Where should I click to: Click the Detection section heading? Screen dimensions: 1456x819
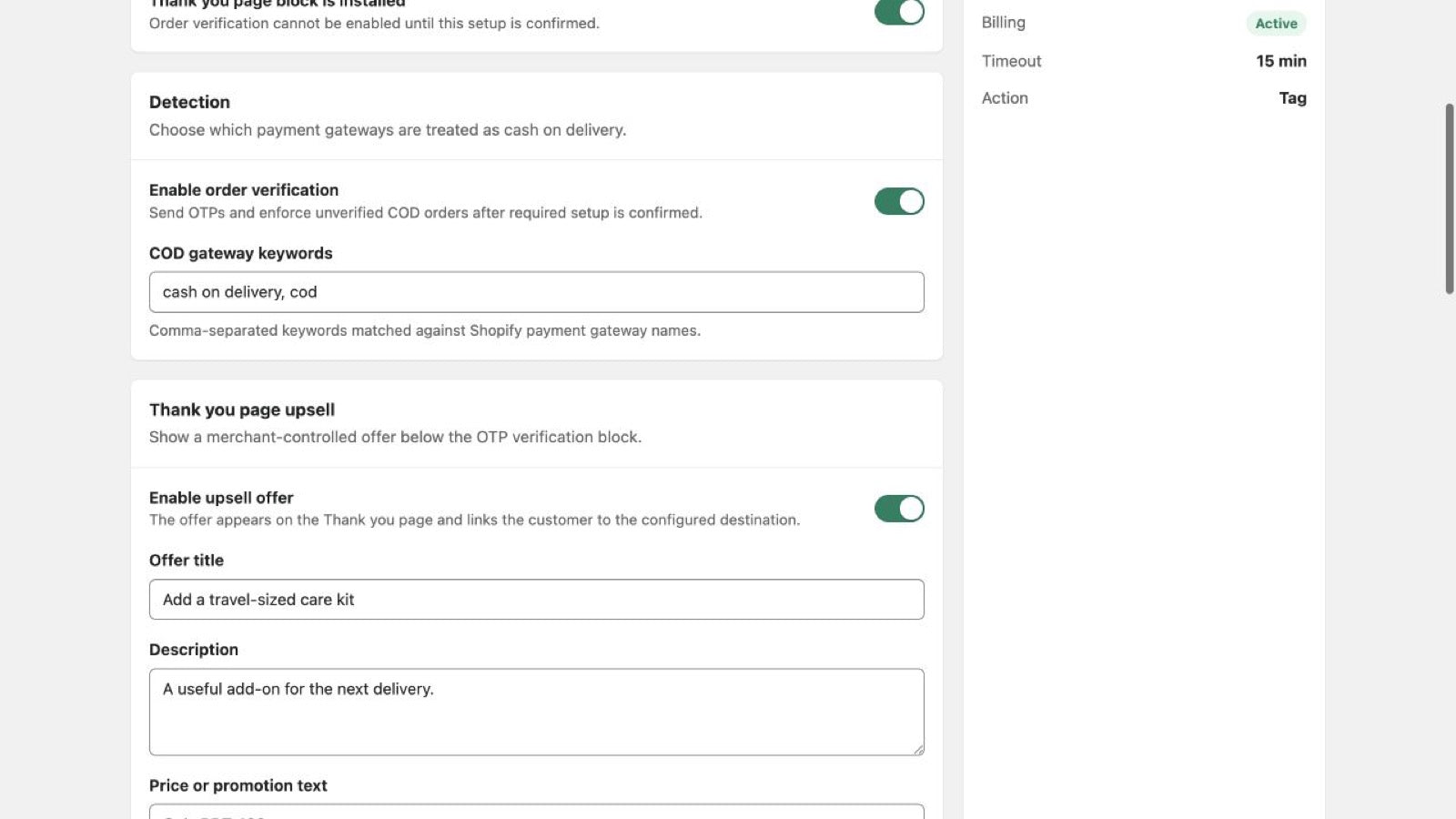189,102
